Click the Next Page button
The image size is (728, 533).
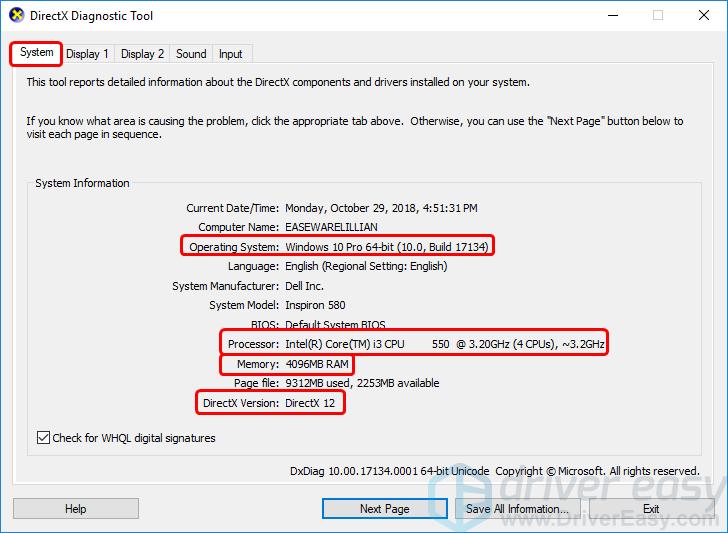pos(384,509)
